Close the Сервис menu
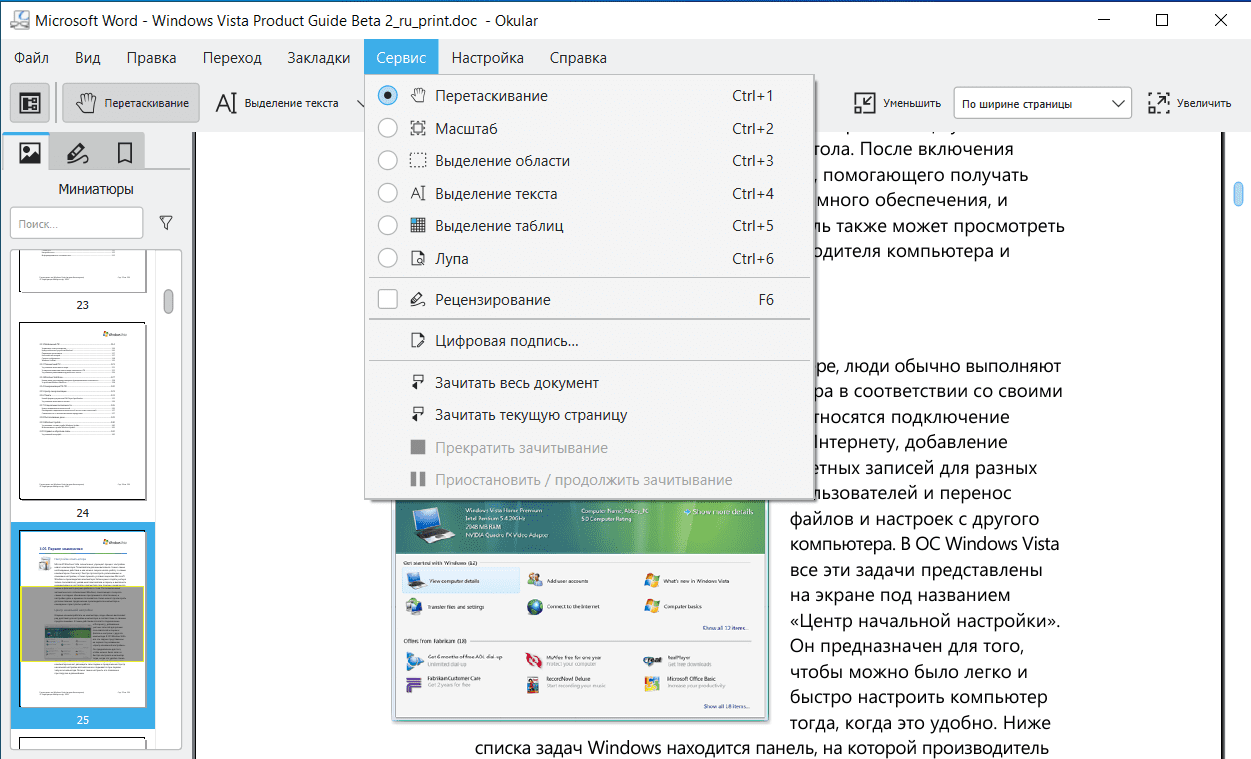 [x=401, y=58]
